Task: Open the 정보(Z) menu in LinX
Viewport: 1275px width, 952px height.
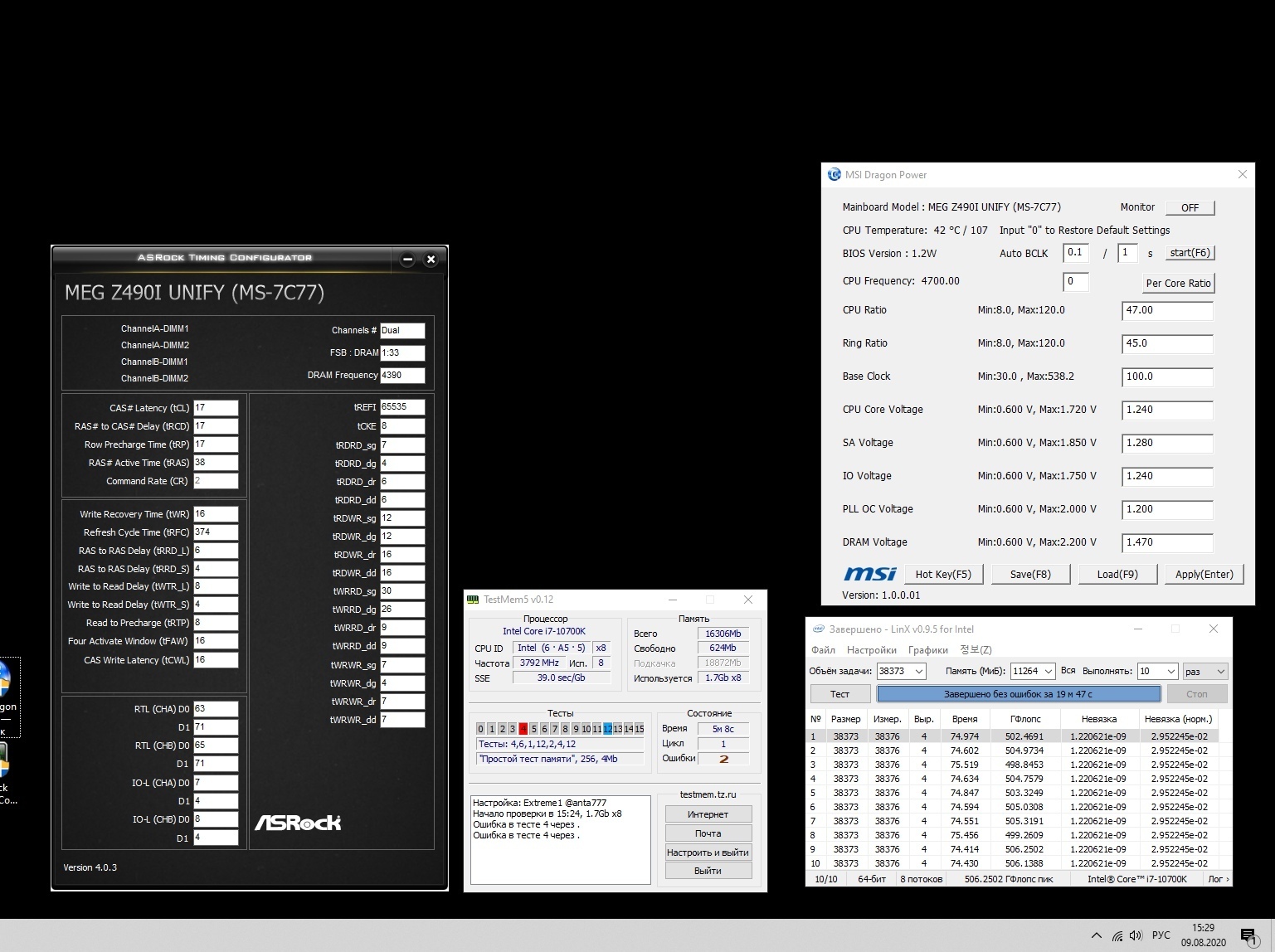Action: pyautogui.click(x=976, y=650)
